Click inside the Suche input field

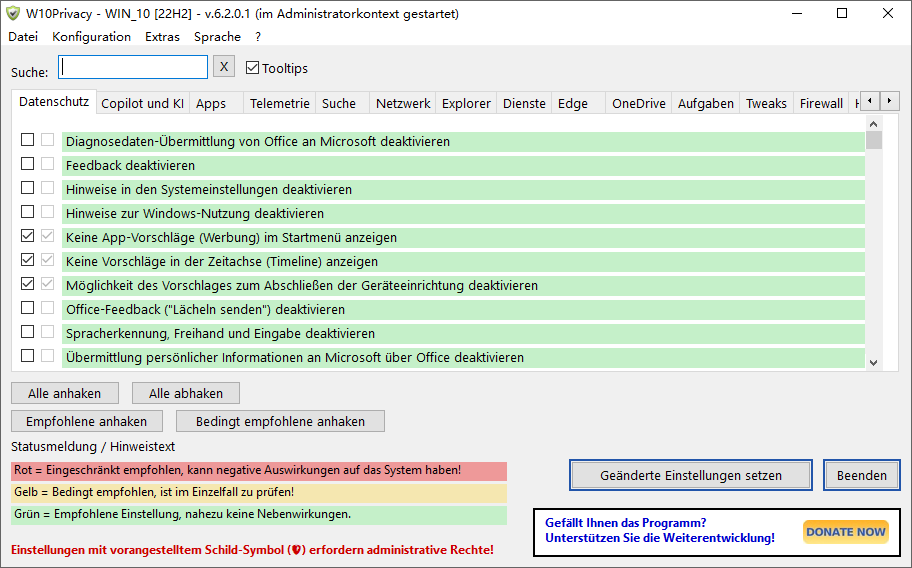pos(133,67)
